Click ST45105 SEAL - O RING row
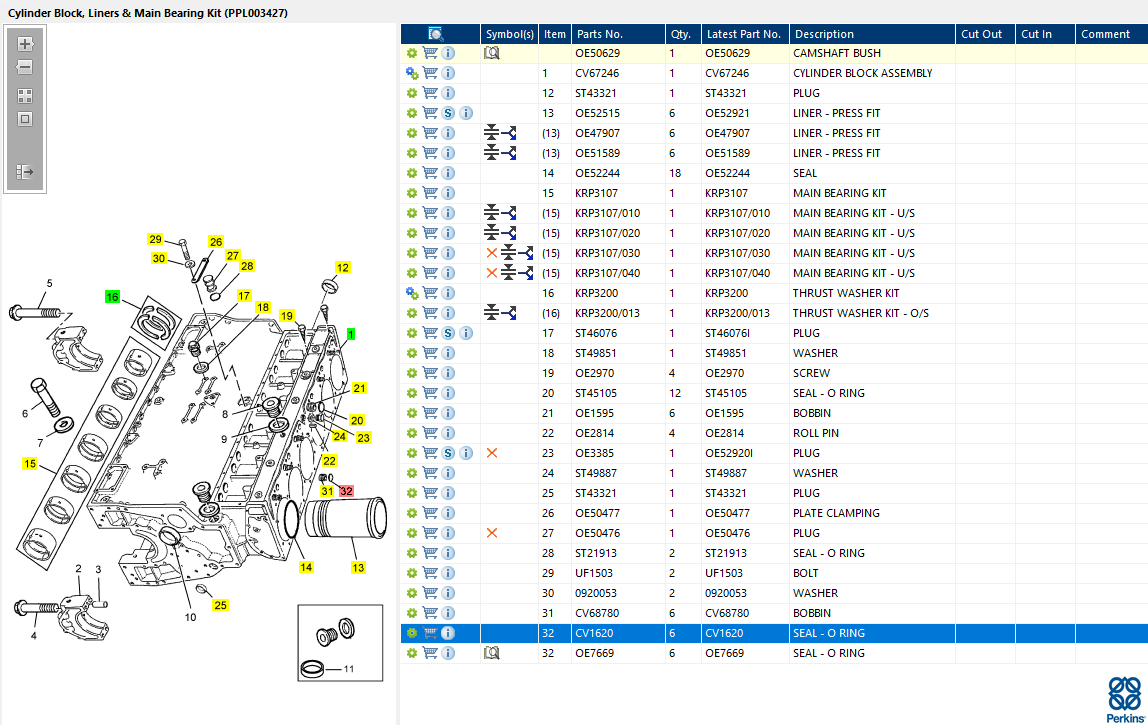This screenshot has width=1148, height=725. [x=774, y=393]
